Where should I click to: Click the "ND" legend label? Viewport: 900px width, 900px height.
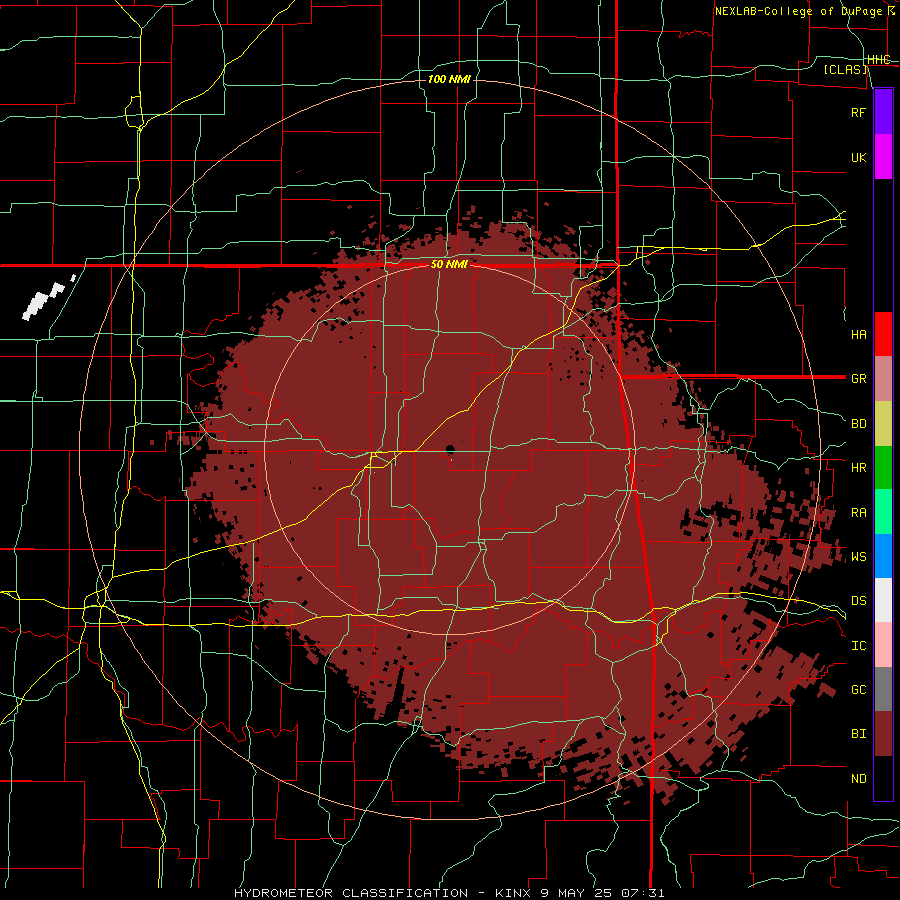coord(858,779)
